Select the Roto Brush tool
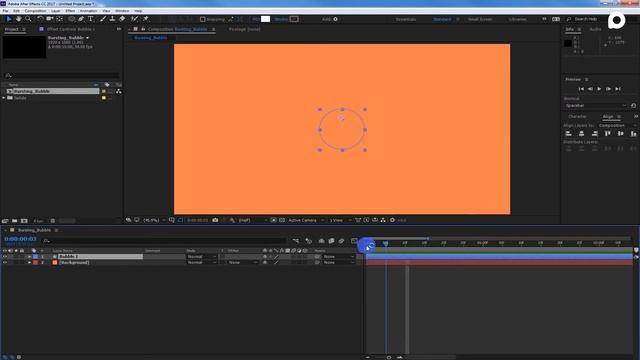 coord(134,19)
